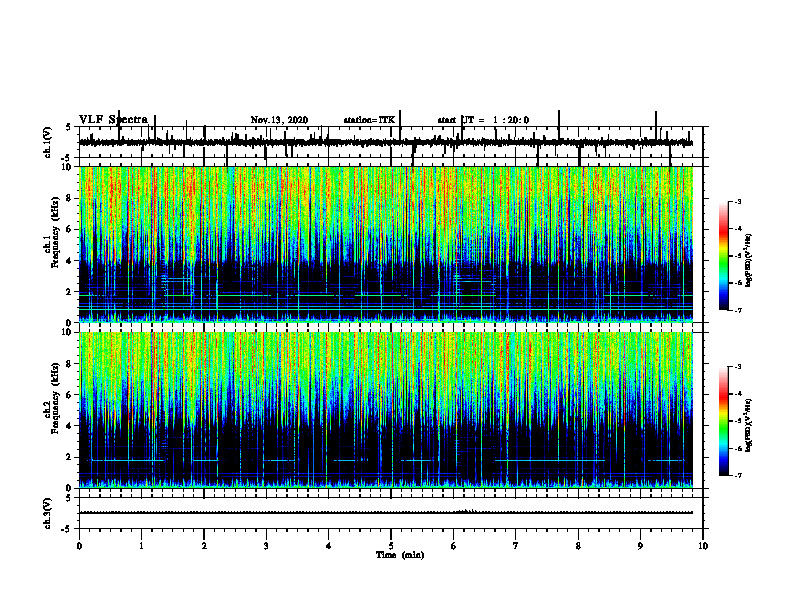
Task: Click time-axis tick label "4" minutes
Action: [x=328, y=546]
